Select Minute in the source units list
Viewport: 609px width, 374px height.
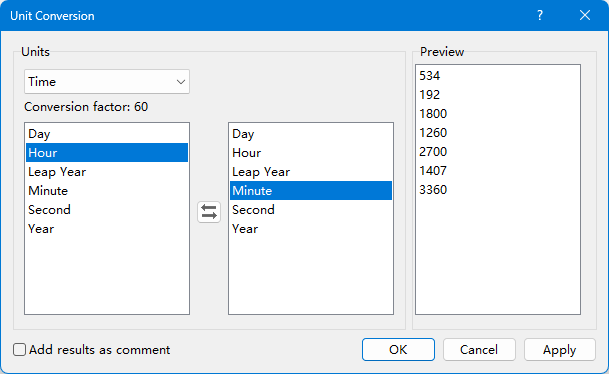(x=107, y=191)
